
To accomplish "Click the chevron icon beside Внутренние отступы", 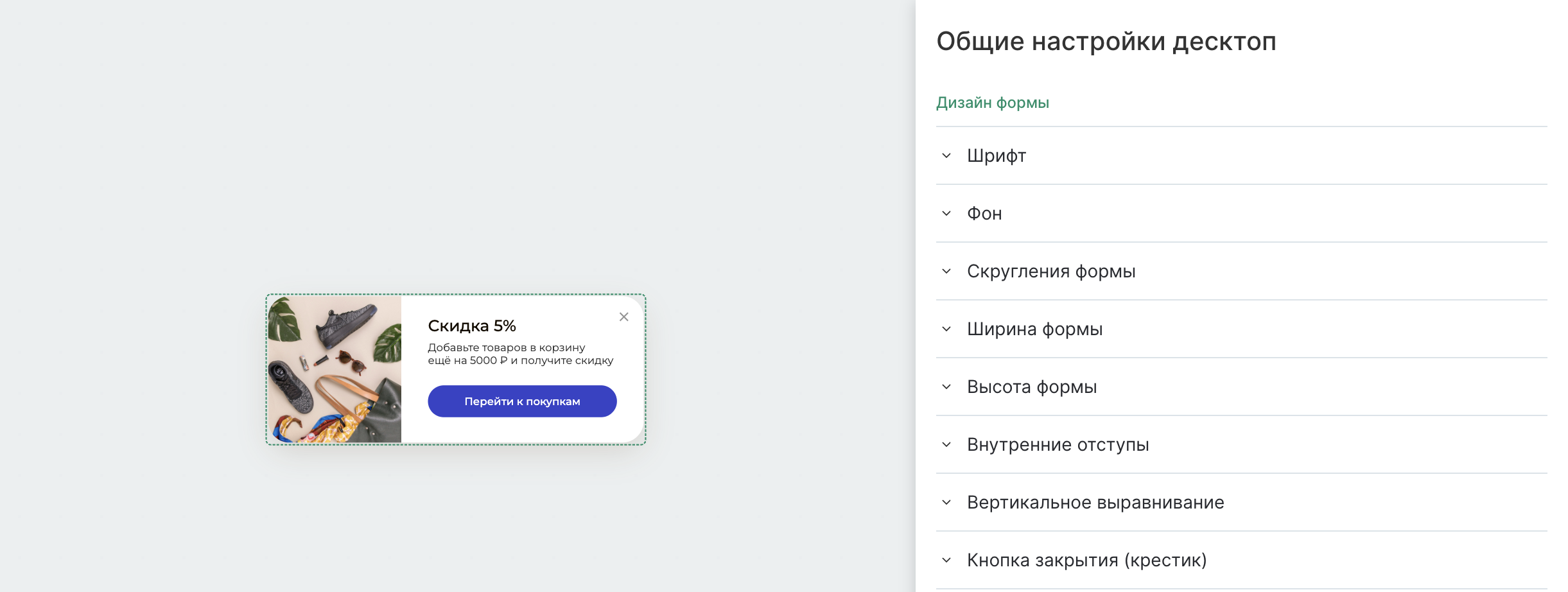I will pyautogui.click(x=946, y=444).
